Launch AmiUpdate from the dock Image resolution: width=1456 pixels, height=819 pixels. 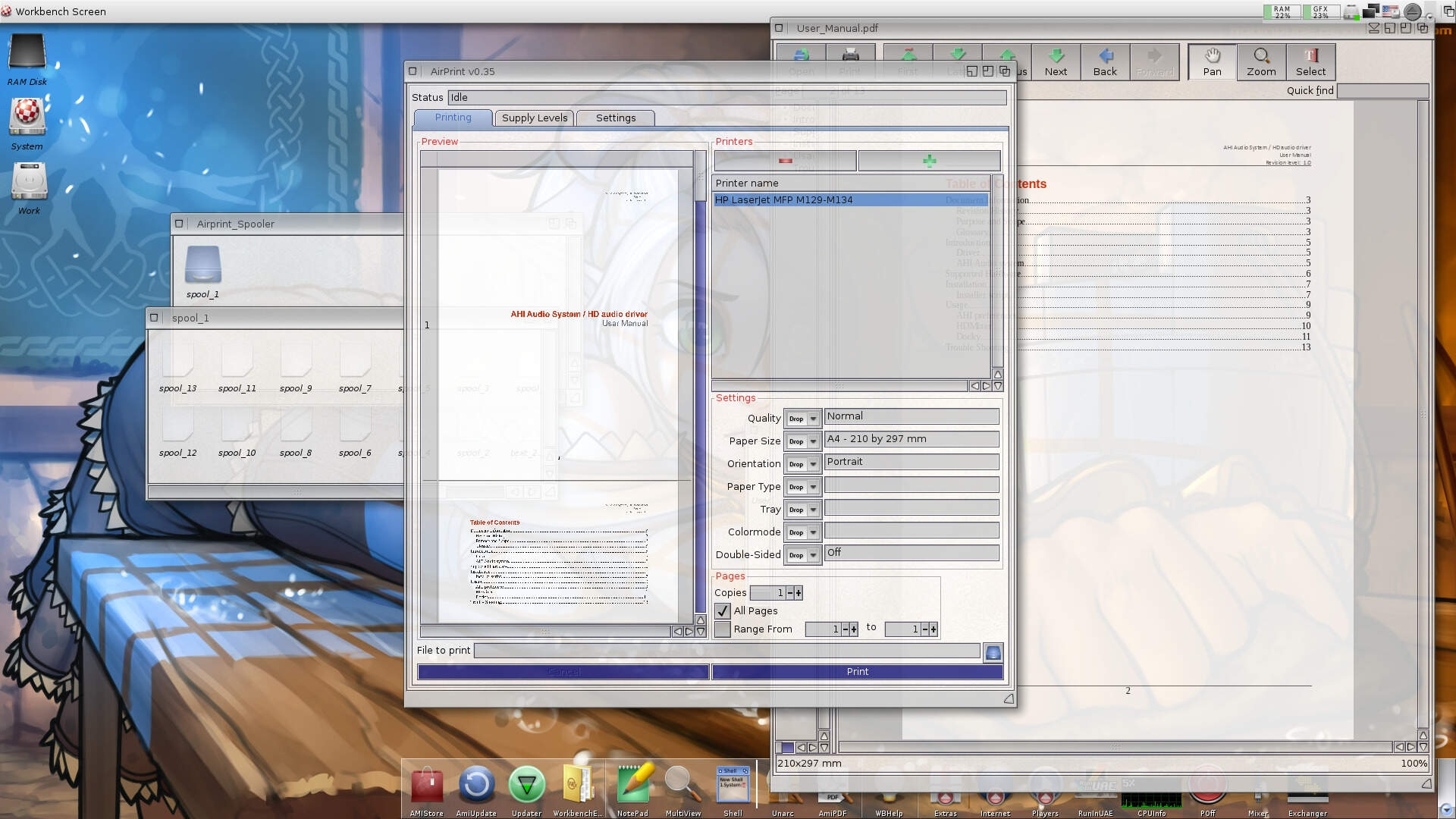[476, 785]
